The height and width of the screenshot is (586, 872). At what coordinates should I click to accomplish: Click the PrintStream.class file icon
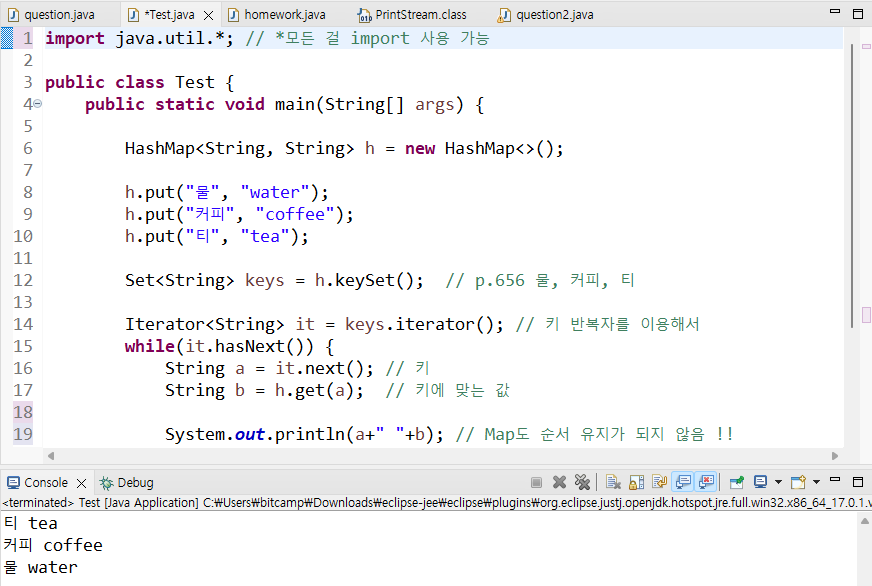point(365,16)
